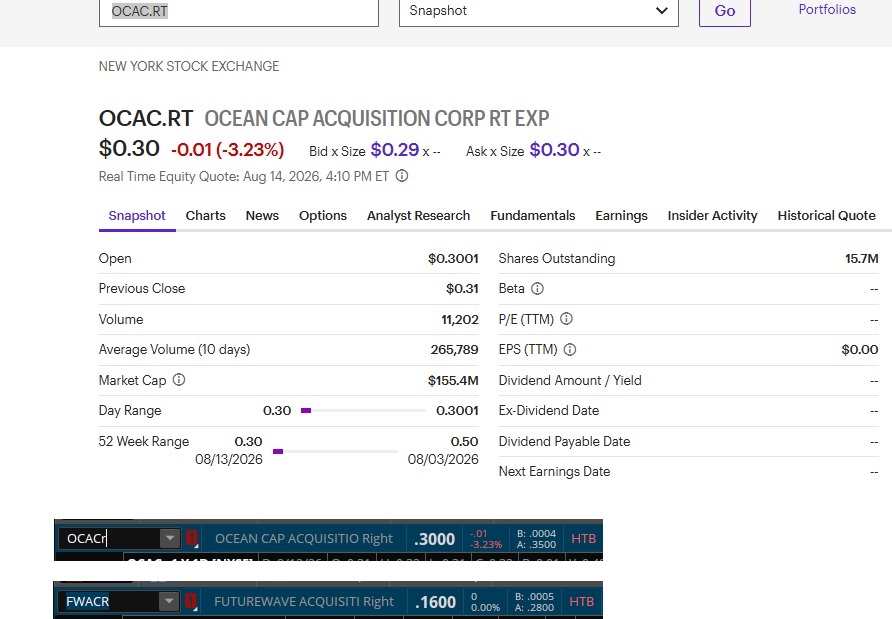The width and height of the screenshot is (892, 619).
Task: Click the FWACR ticker input field
Action: point(111,601)
